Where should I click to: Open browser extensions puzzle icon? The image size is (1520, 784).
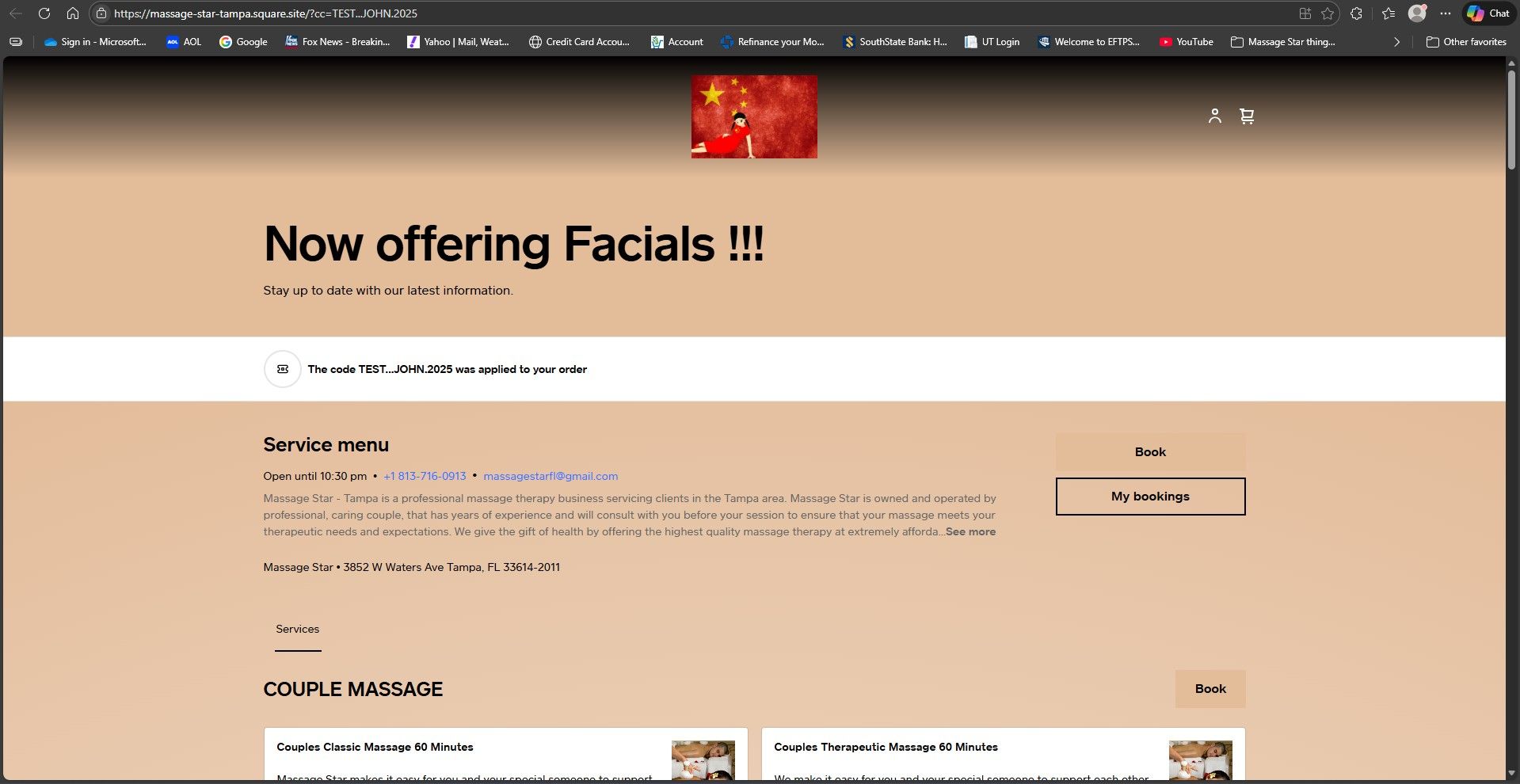[1356, 13]
